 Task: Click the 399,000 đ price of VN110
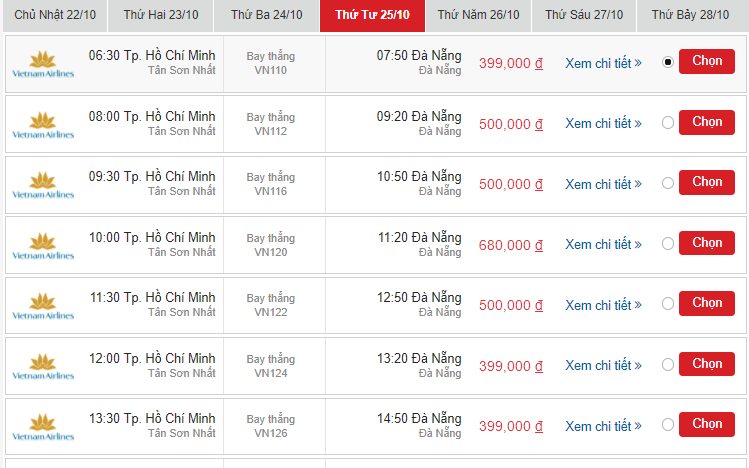tap(511, 63)
